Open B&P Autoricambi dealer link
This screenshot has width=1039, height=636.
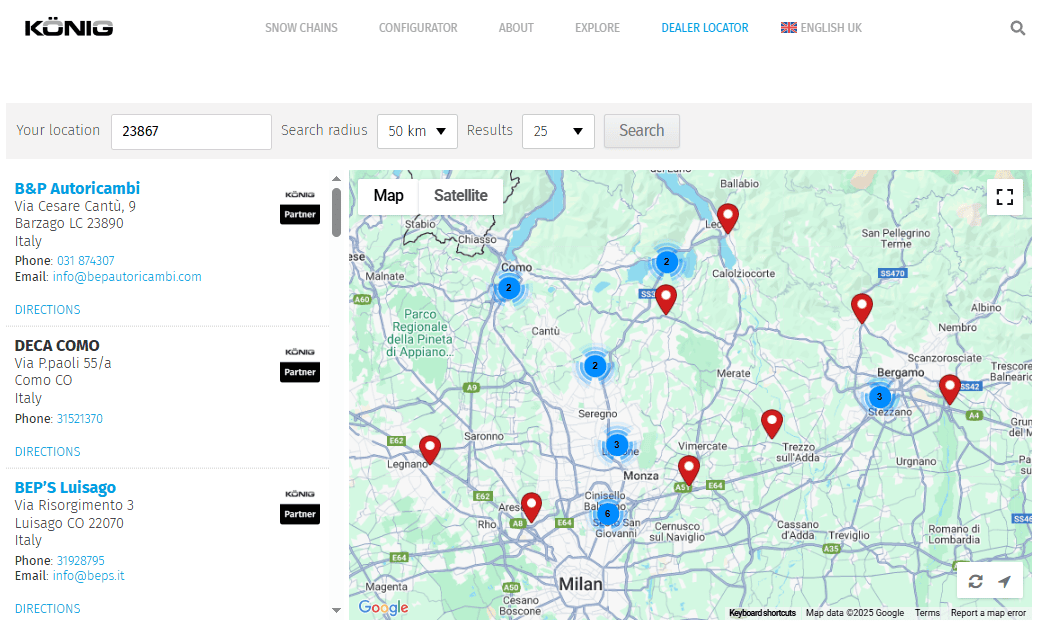(x=78, y=188)
